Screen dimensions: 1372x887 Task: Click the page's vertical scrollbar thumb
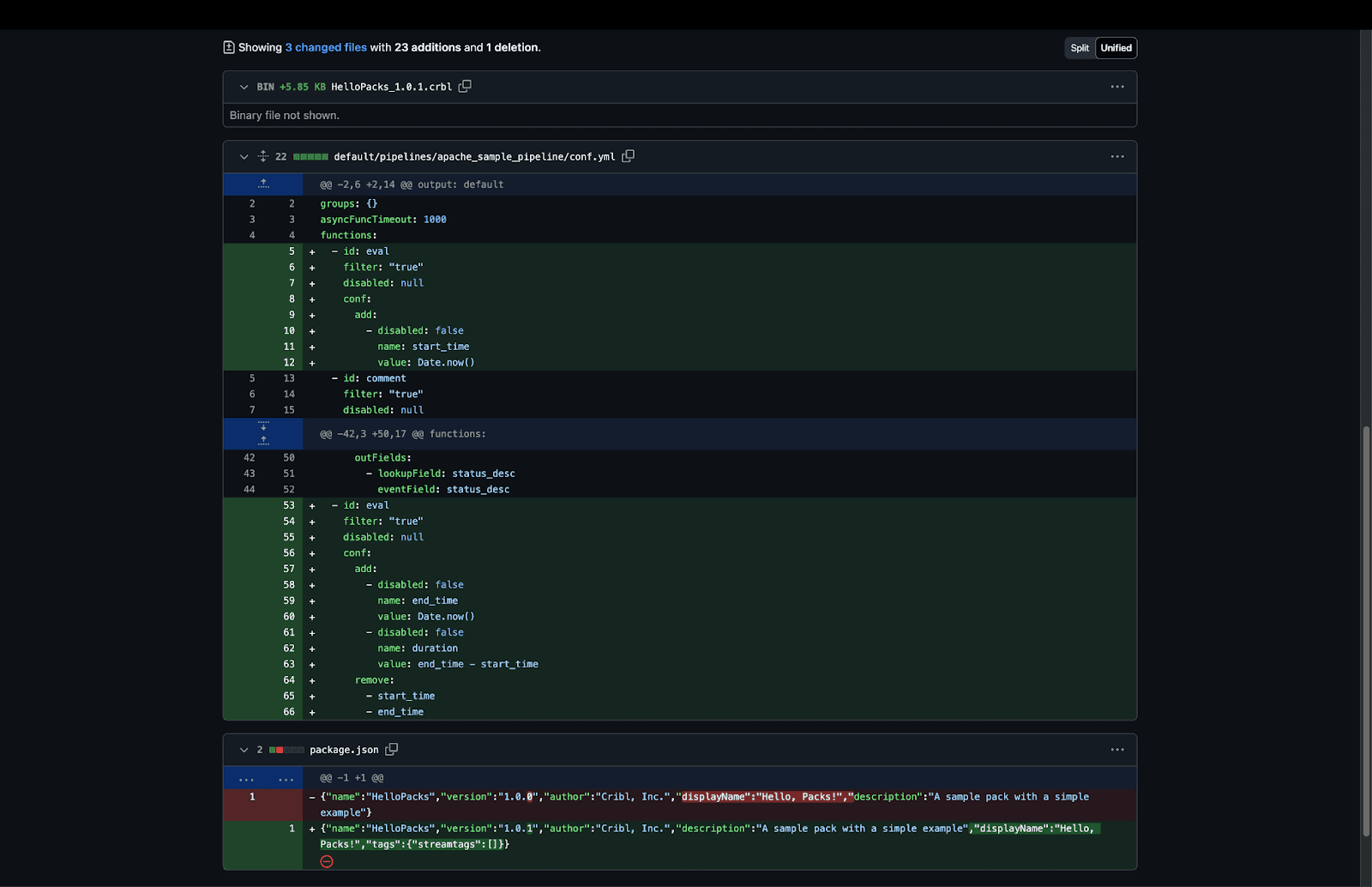(x=1365, y=631)
